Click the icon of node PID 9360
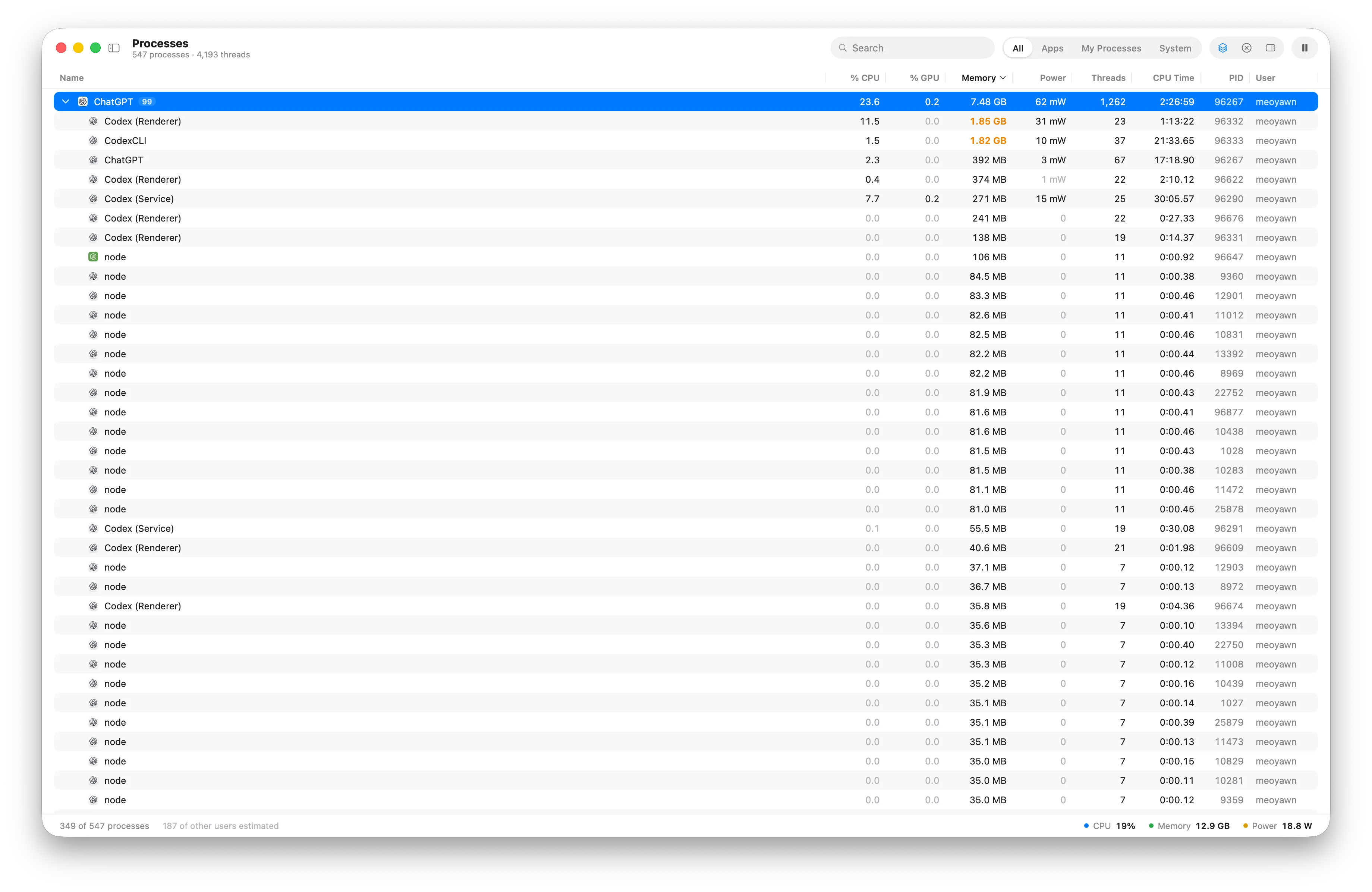This screenshot has height=892, width=1372. point(93,276)
